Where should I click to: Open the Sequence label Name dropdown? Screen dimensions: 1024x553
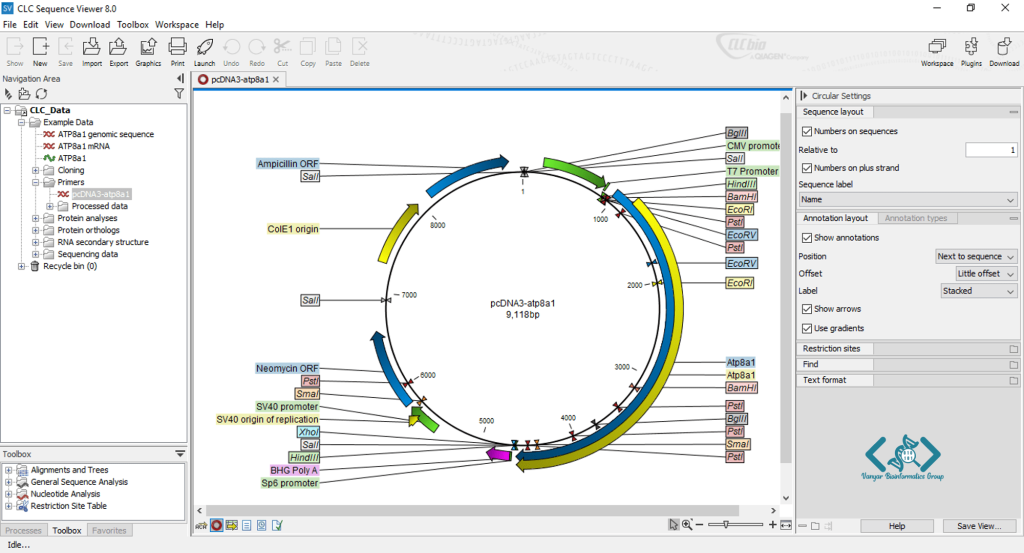pyautogui.click(x=907, y=200)
